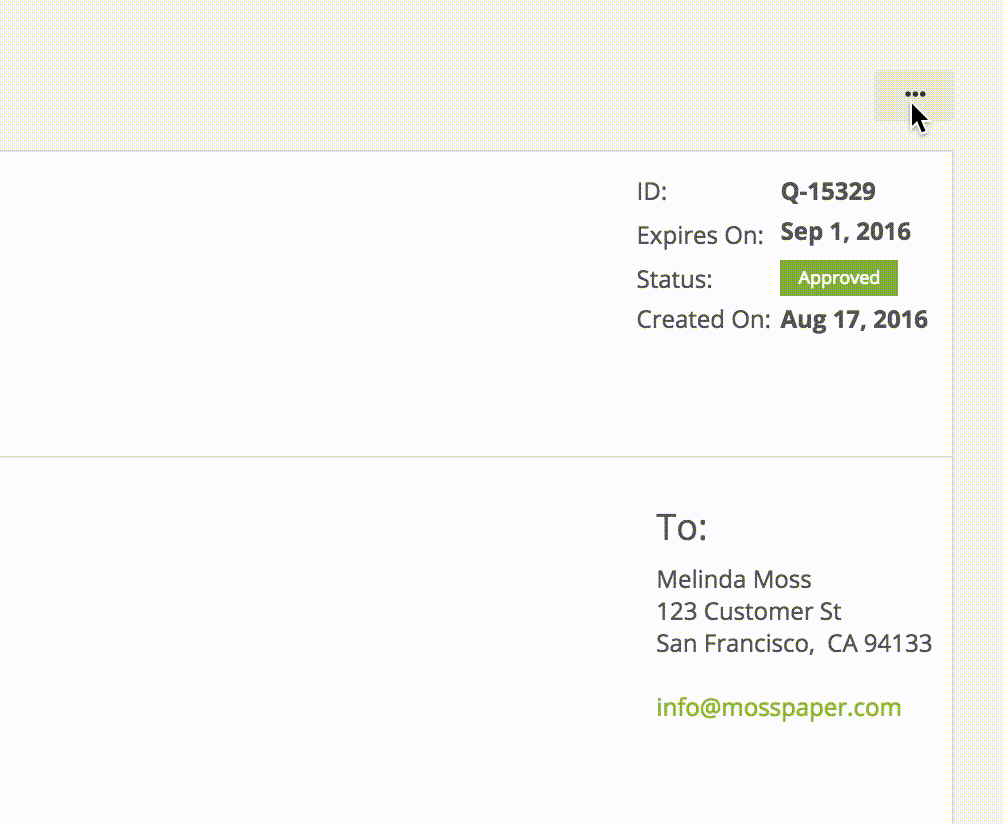Click the 94133 zip code
The height and width of the screenshot is (824, 1004).
[898, 643]
